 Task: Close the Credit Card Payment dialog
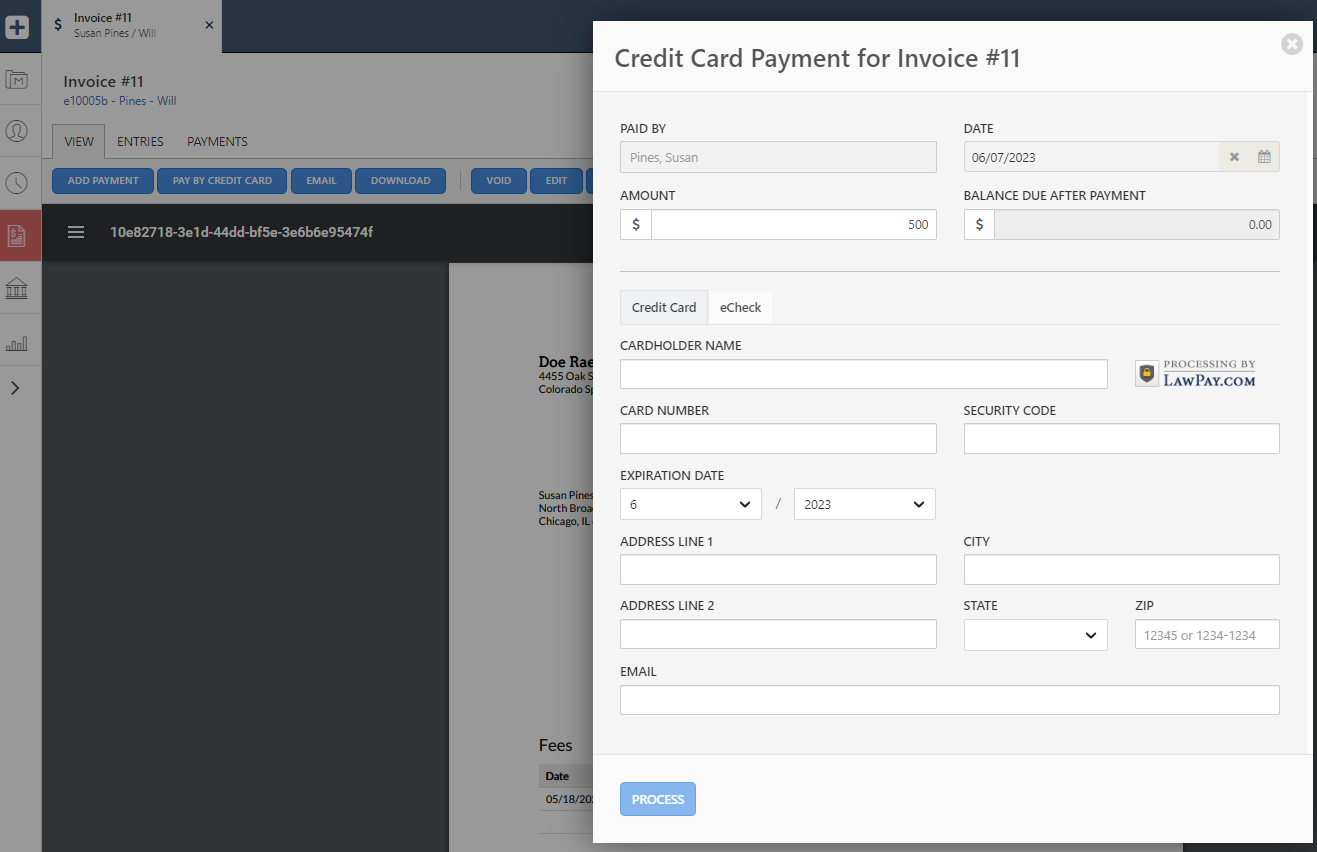[x=1291, y=44]
